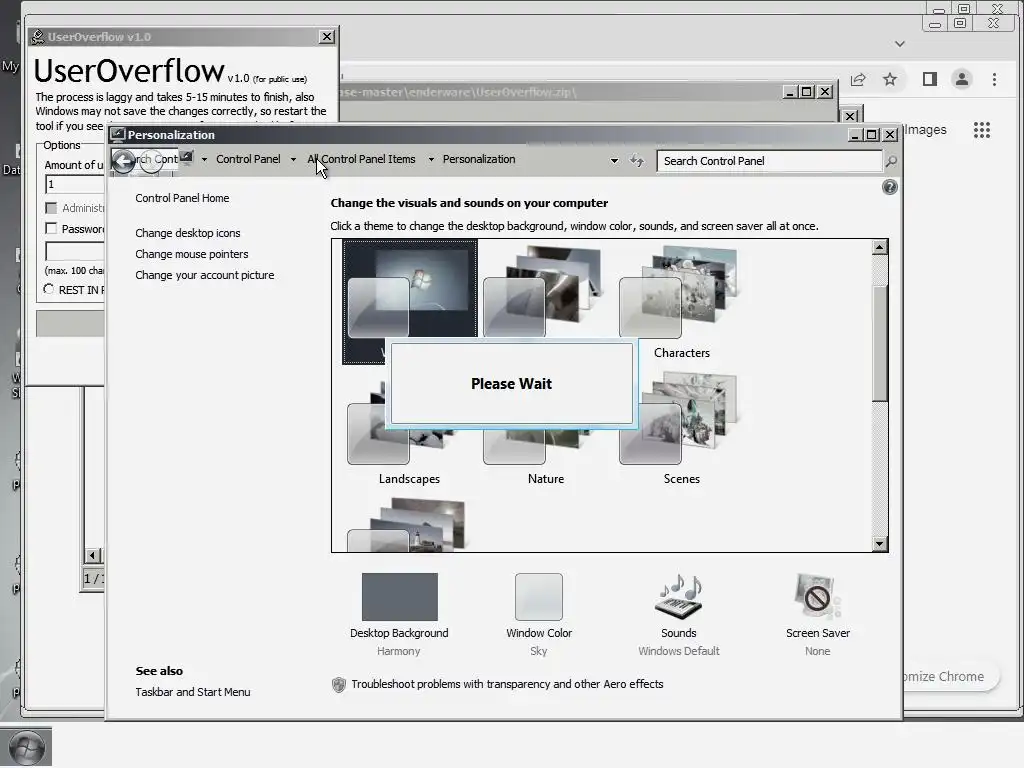Click the UserOverflow title bar icon

click(x=38, y=37)
